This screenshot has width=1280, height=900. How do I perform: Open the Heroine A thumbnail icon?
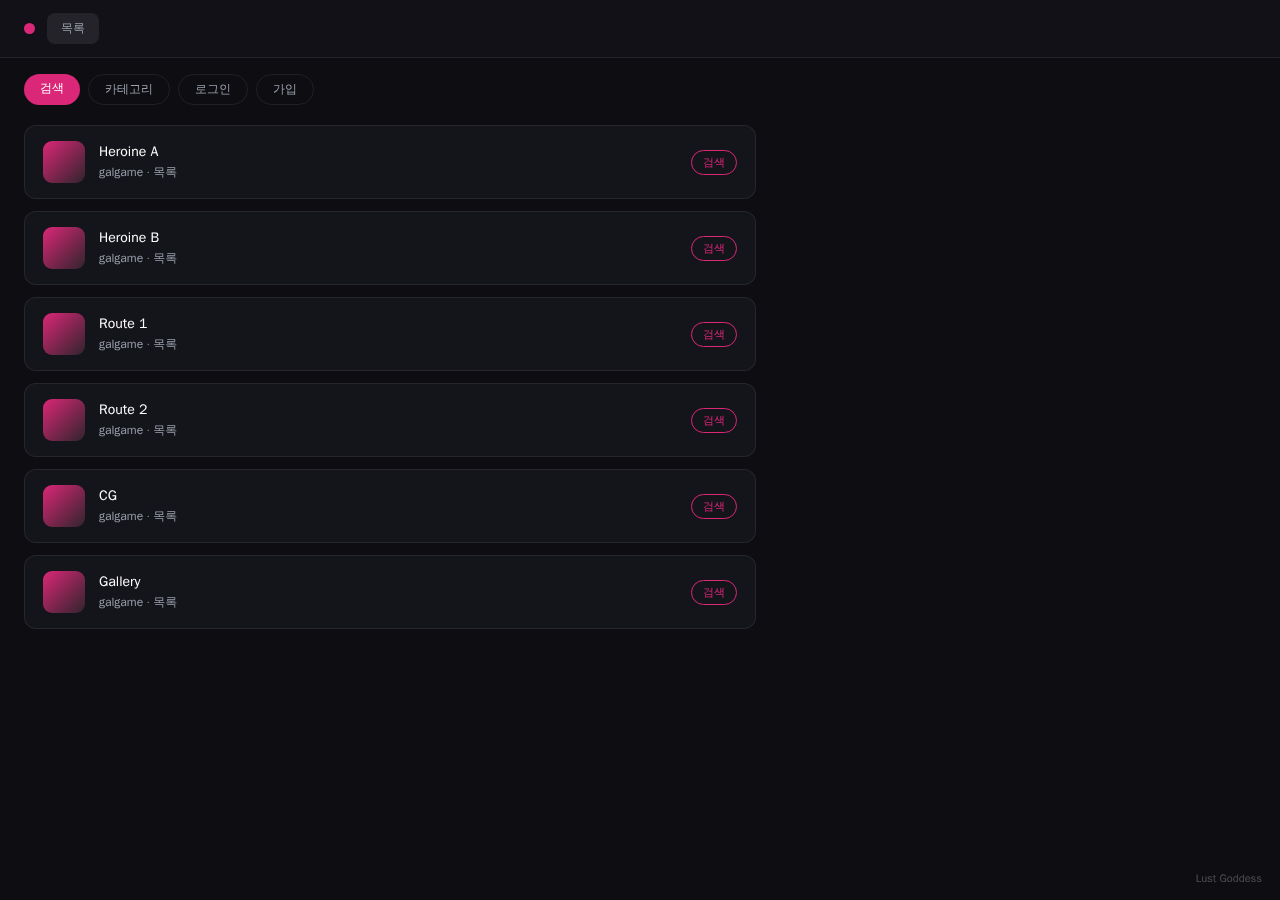64,162
